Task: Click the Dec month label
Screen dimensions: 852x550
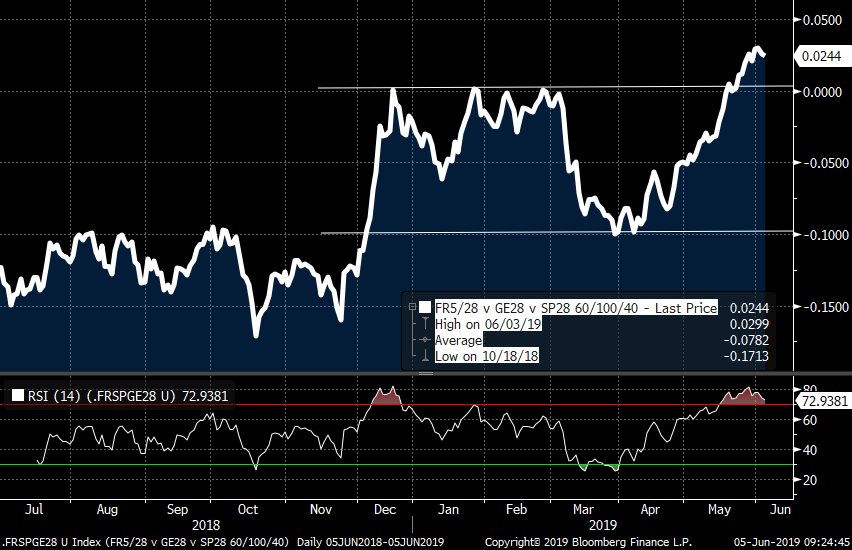Action: (x=385, y=509)
